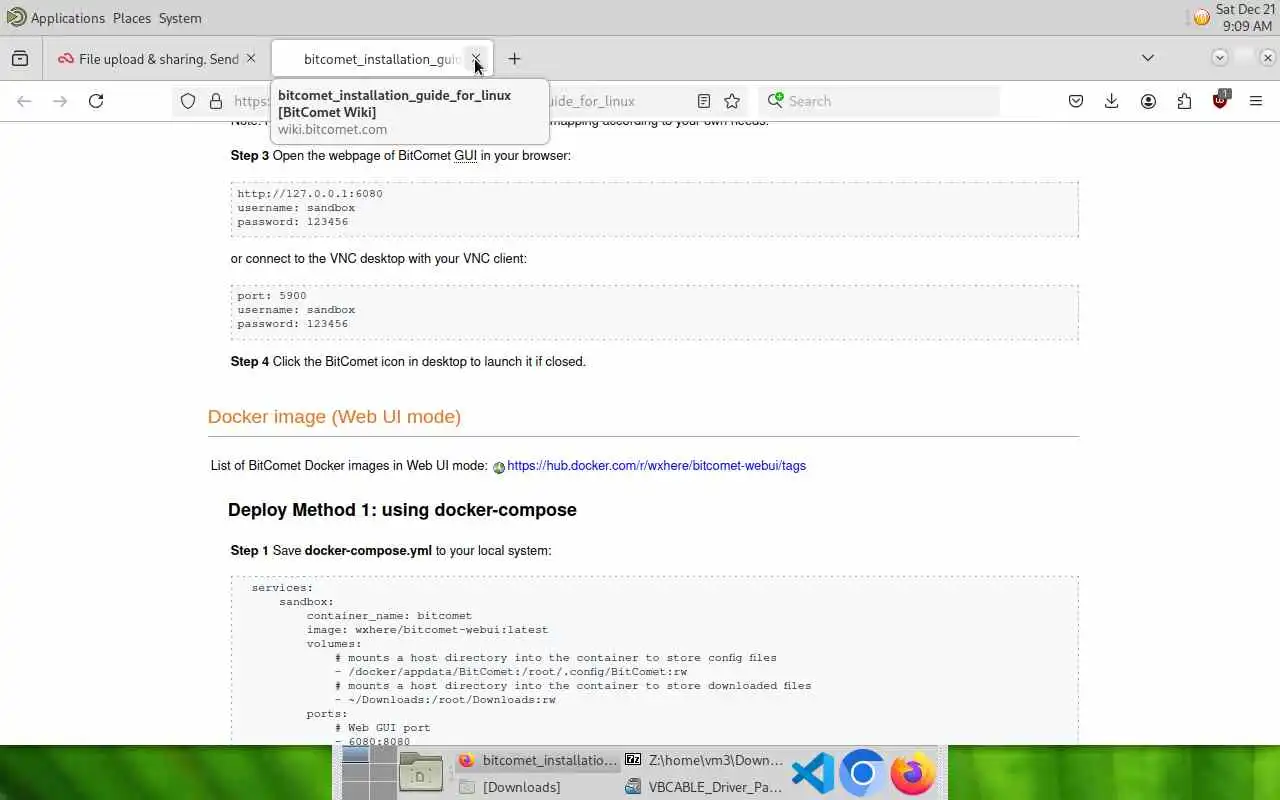Launch Chromium from the taskbar
Screen dimensions: 1280x800
click(x=862, y=773)
